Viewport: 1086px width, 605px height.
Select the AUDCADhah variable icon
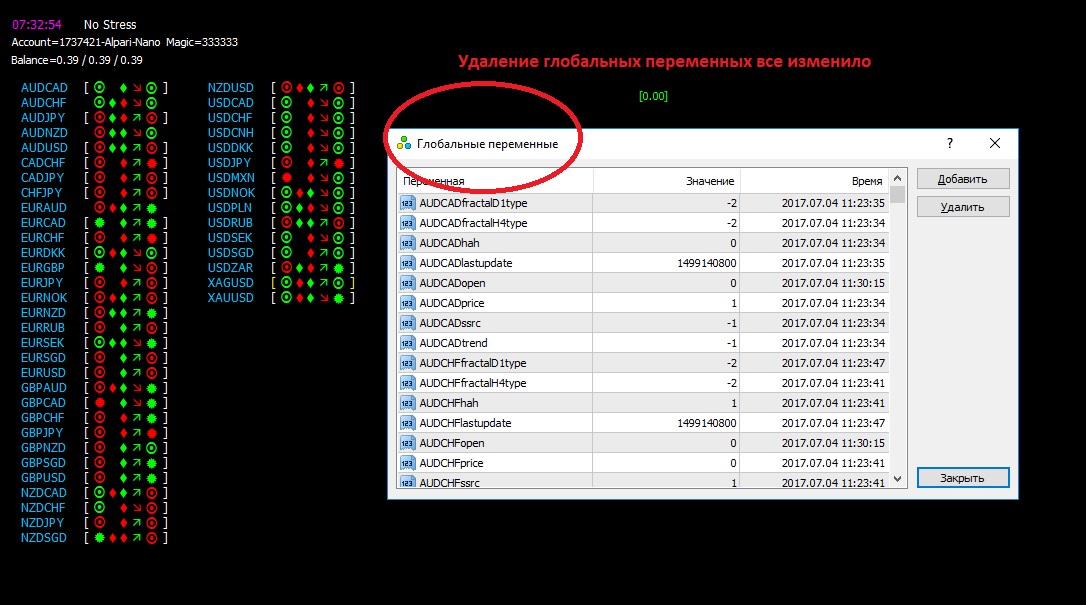click(407, 244)
